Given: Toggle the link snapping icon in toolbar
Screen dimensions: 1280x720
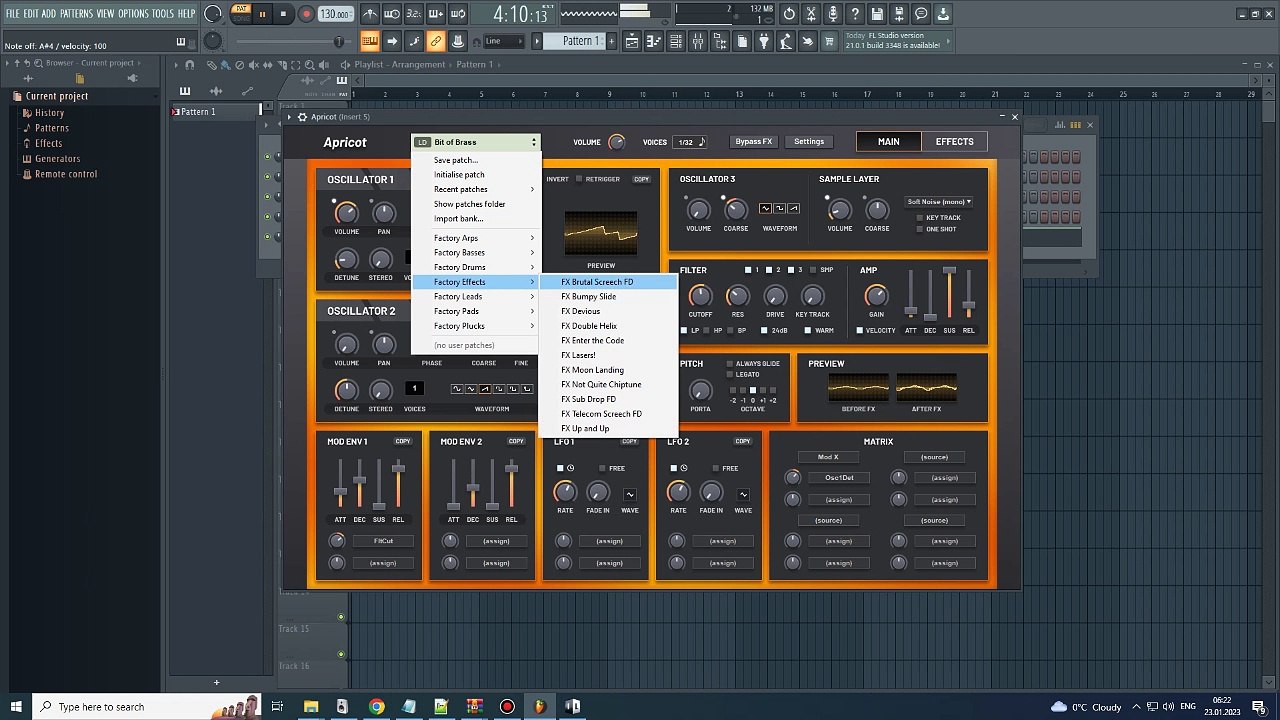Looking at the screenshot, I should [x=436, y=41].
